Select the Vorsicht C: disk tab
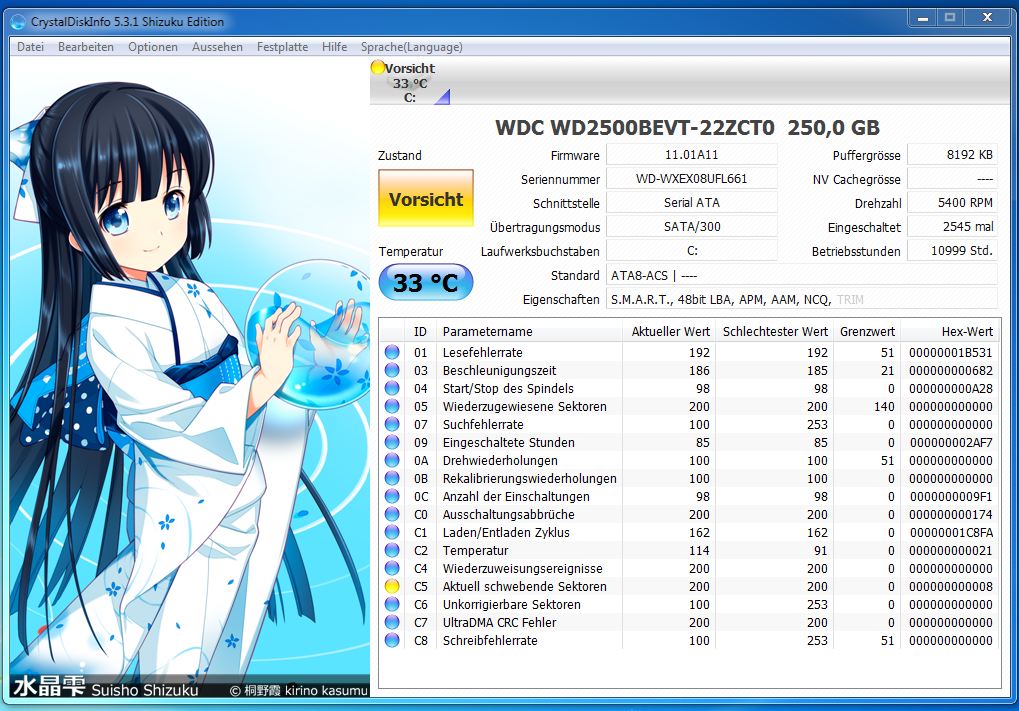This screenshot has height=711, width=1019. pos(410,83)
